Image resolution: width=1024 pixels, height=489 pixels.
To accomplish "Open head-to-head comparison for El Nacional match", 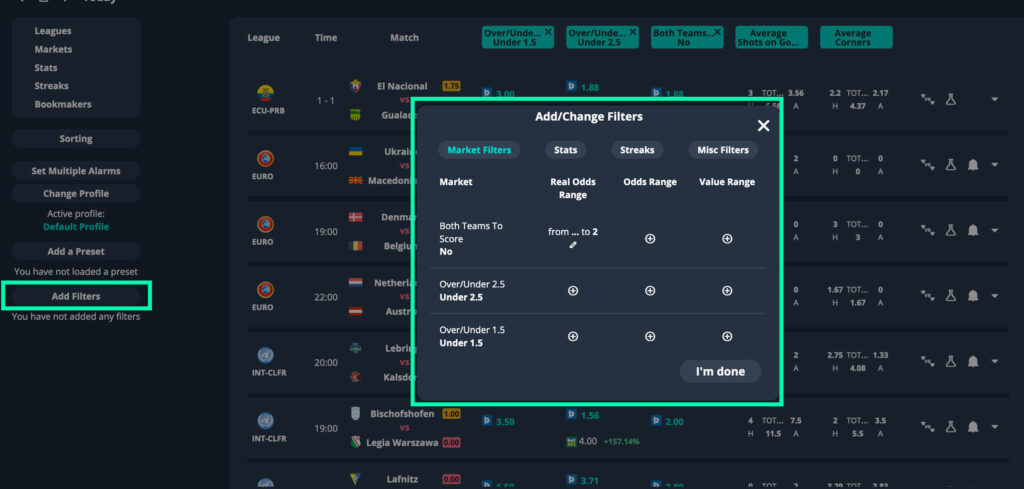I will click(927, 99).
